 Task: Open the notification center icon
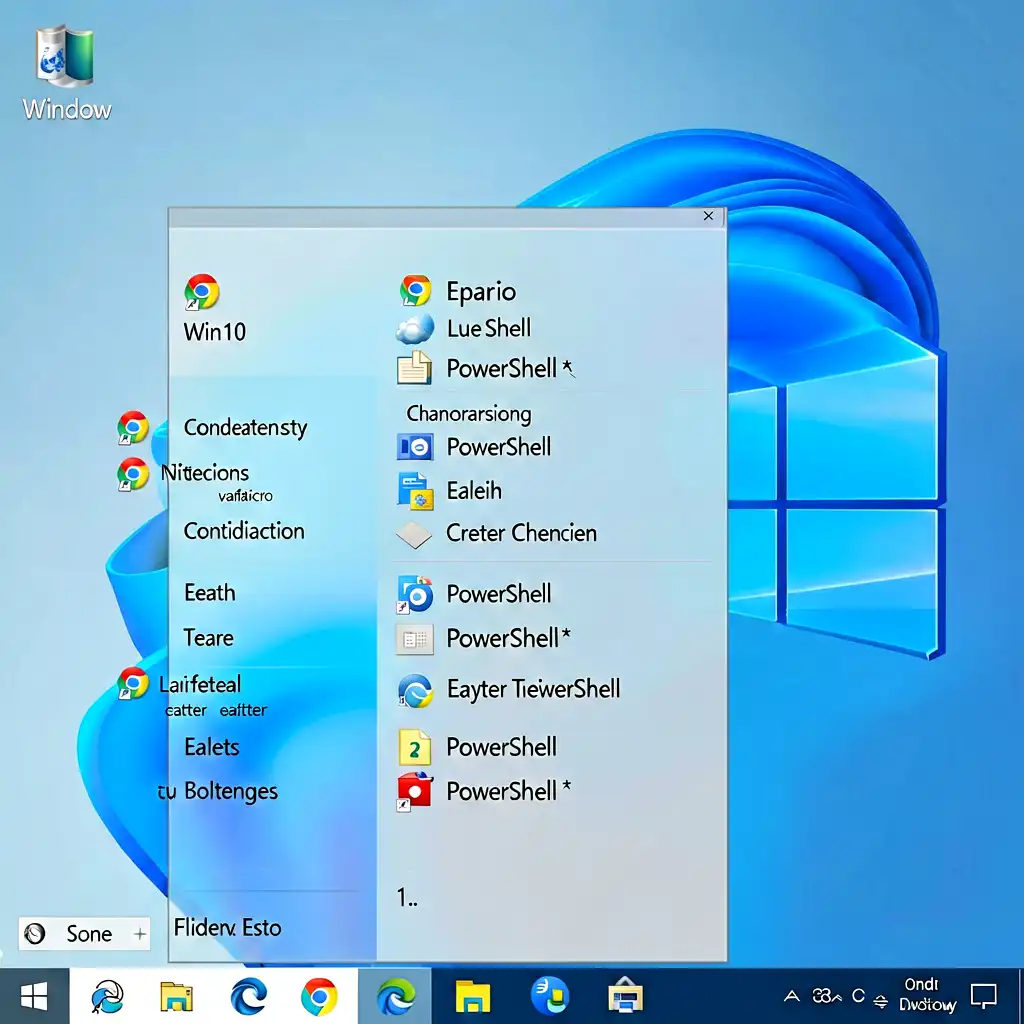983,997
